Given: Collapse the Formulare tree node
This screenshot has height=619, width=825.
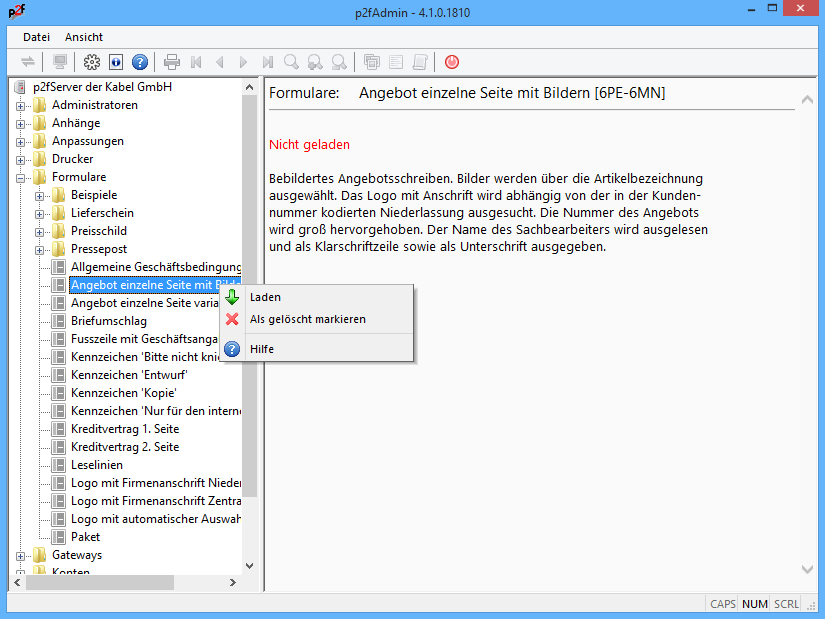Looking at the screenshot, I should [x=21, y=178].
